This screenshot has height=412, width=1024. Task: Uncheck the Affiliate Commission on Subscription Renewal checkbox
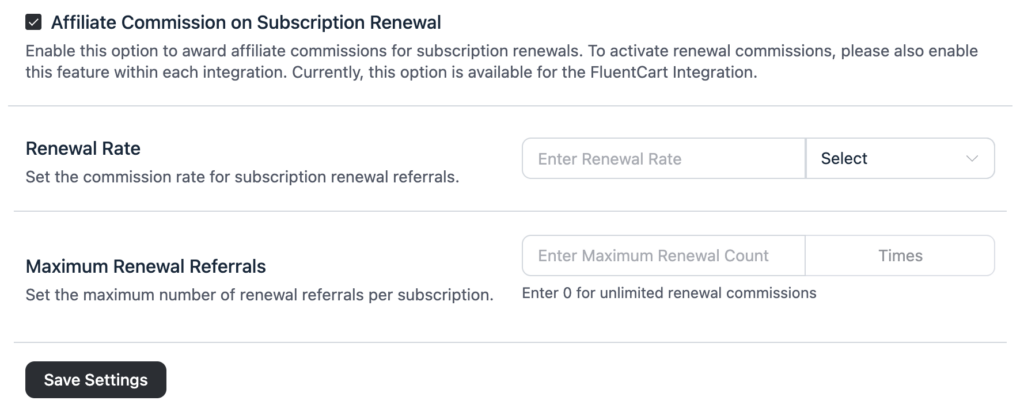click(34, 21)
